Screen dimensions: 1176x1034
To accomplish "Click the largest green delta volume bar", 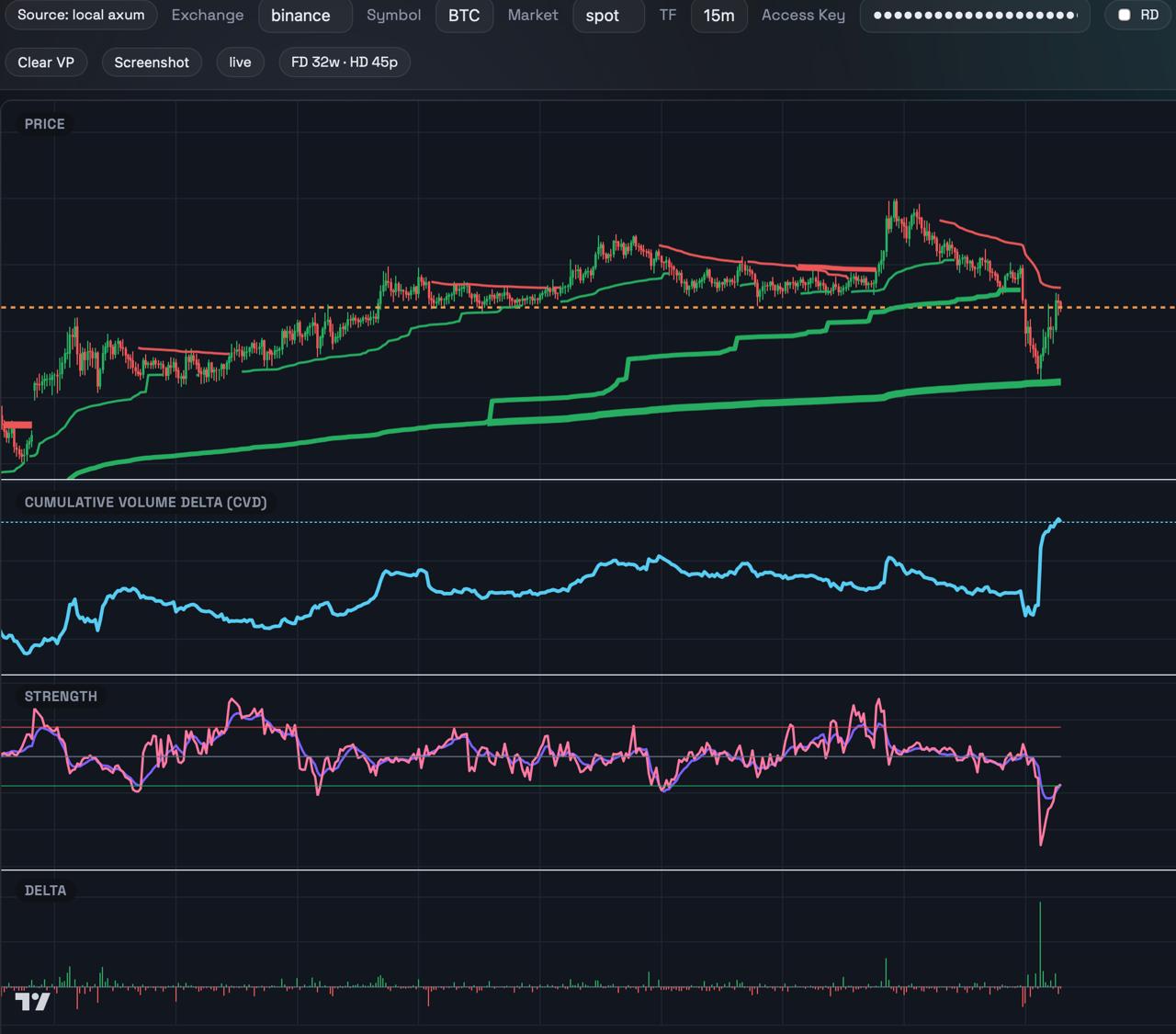I will 1040,945.
